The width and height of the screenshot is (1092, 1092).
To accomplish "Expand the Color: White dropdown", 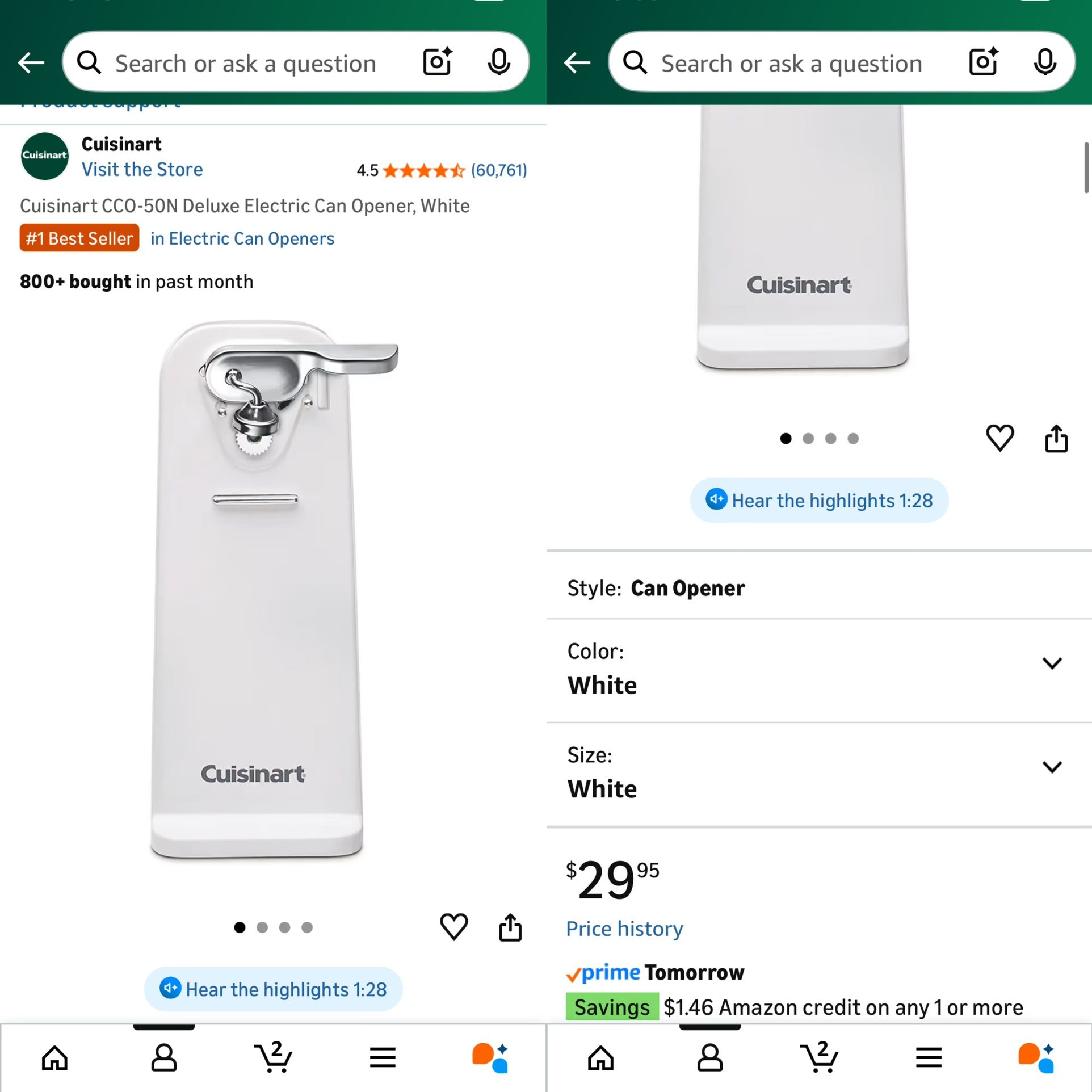I will (1052, 663).
